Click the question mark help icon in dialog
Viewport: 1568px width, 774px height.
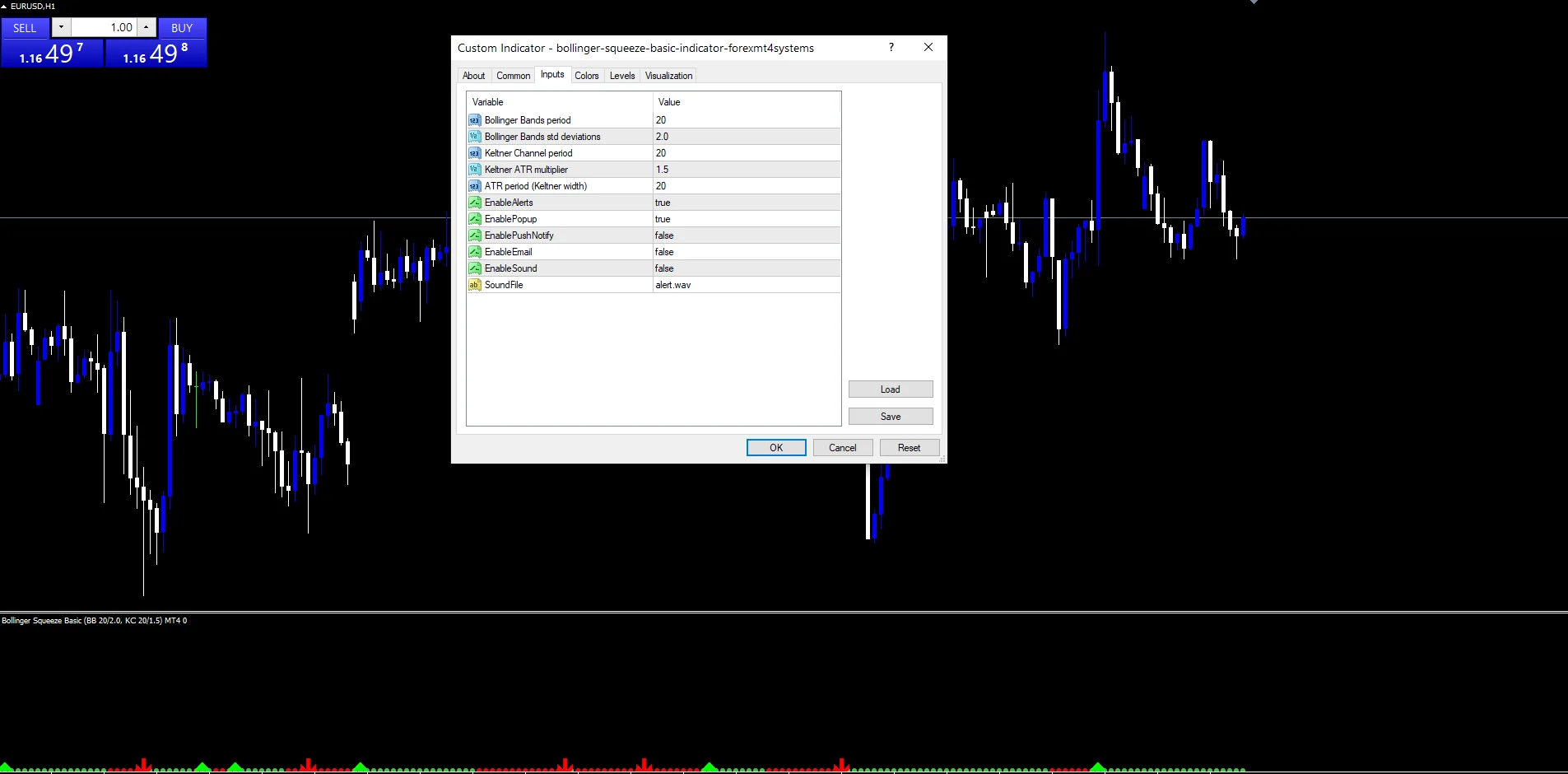(891, 47)
